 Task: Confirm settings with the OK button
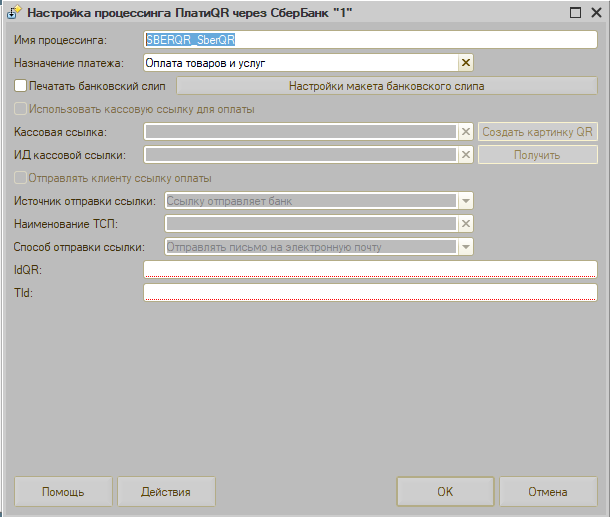[x=445, y=492]
